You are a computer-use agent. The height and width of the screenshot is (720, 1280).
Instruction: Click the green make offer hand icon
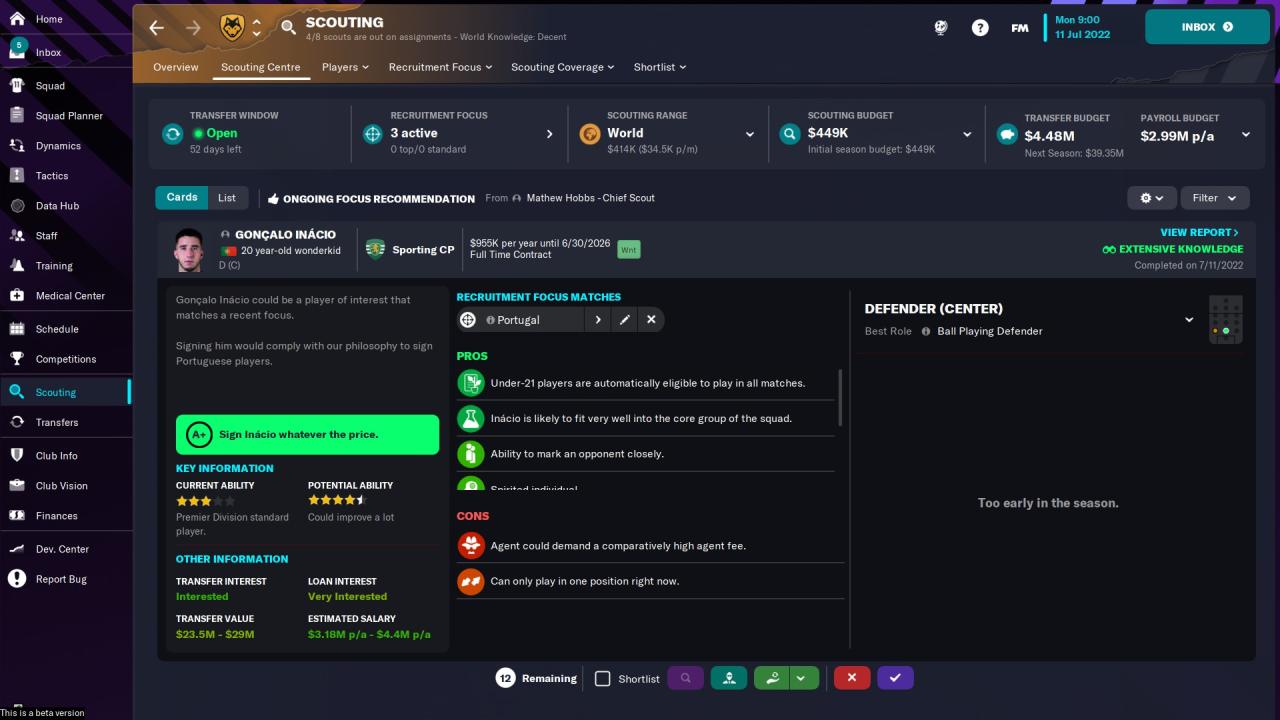point(771,678)
